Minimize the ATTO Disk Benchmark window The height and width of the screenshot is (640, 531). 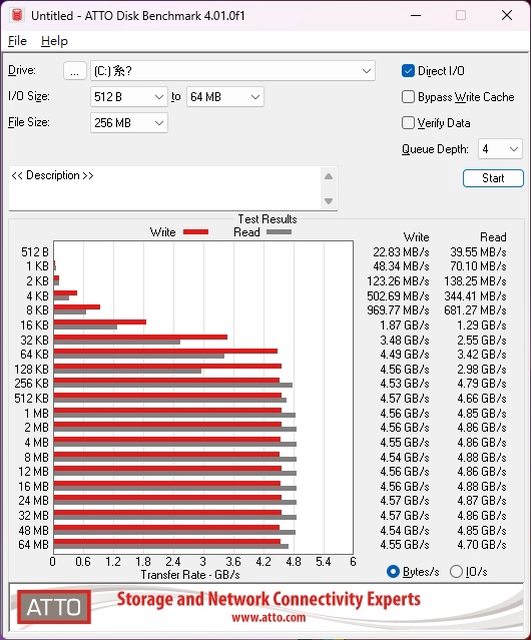coord(416,16)
